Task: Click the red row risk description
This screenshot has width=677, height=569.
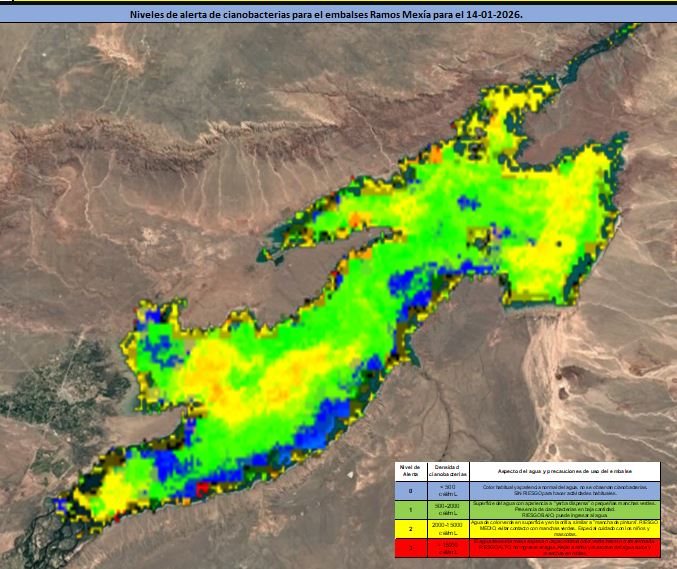Action: point(559,546)
